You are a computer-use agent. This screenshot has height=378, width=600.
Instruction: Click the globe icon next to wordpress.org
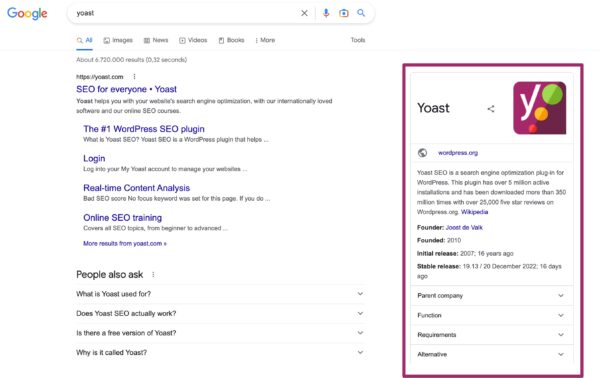coord(422,153)
